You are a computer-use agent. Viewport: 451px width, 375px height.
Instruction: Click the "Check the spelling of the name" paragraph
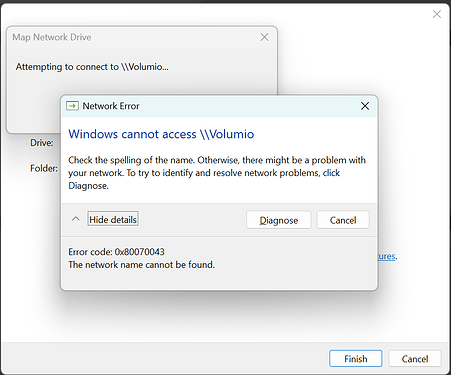[217, 173]
